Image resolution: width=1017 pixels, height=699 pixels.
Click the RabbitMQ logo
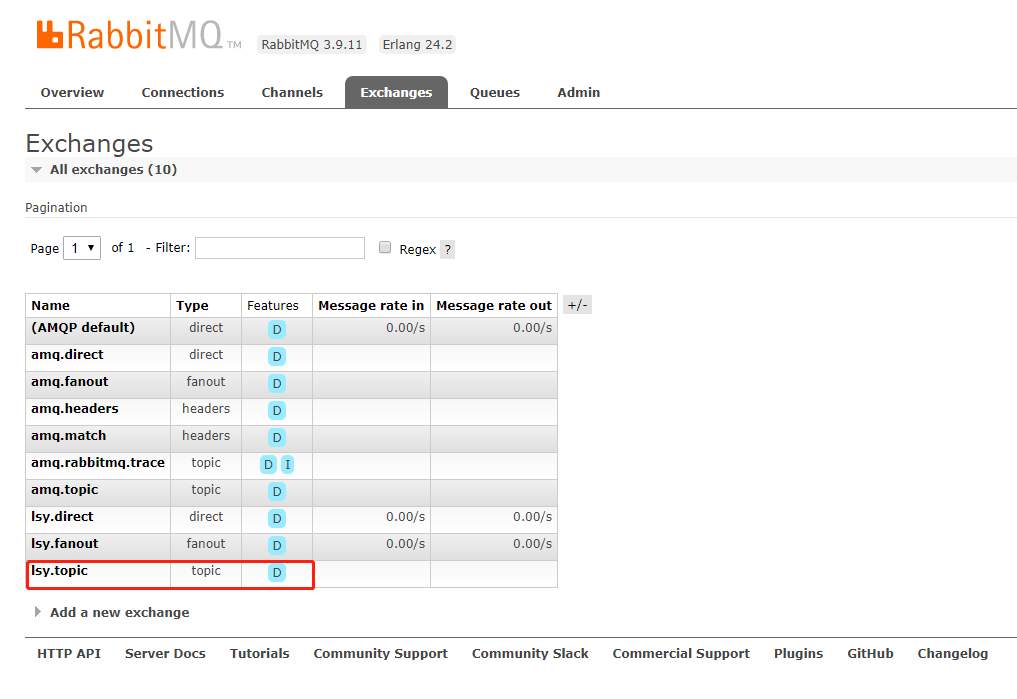tap(139, 35)
